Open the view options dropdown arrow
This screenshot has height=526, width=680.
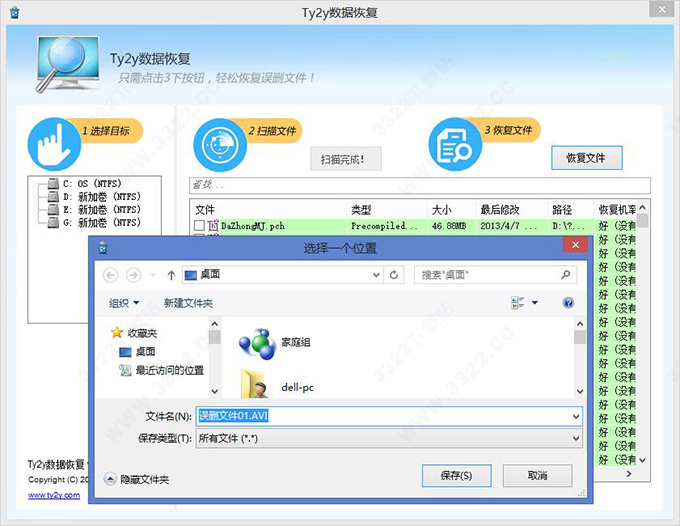pyautogui.click(x=535, y=303)
